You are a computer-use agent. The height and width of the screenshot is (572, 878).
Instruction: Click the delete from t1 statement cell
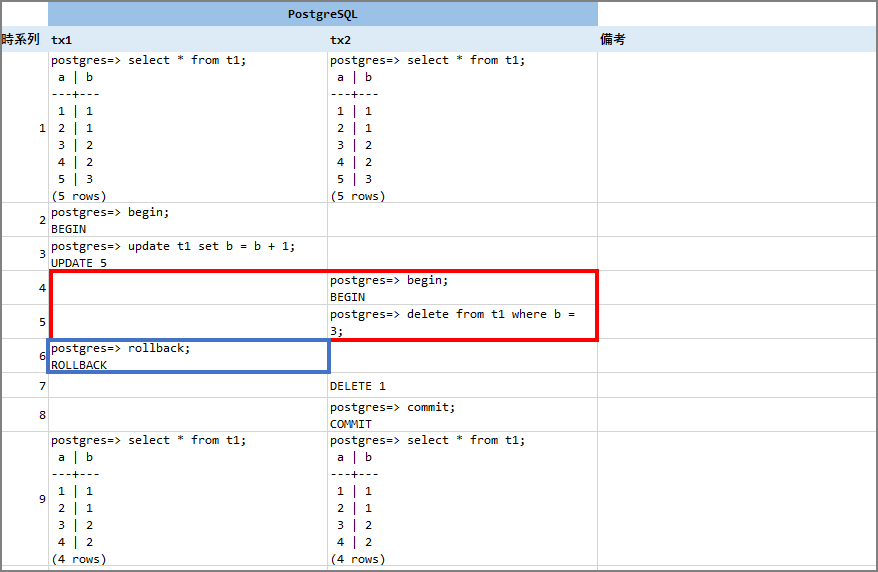pyautogui.click(x=462, y=322)
